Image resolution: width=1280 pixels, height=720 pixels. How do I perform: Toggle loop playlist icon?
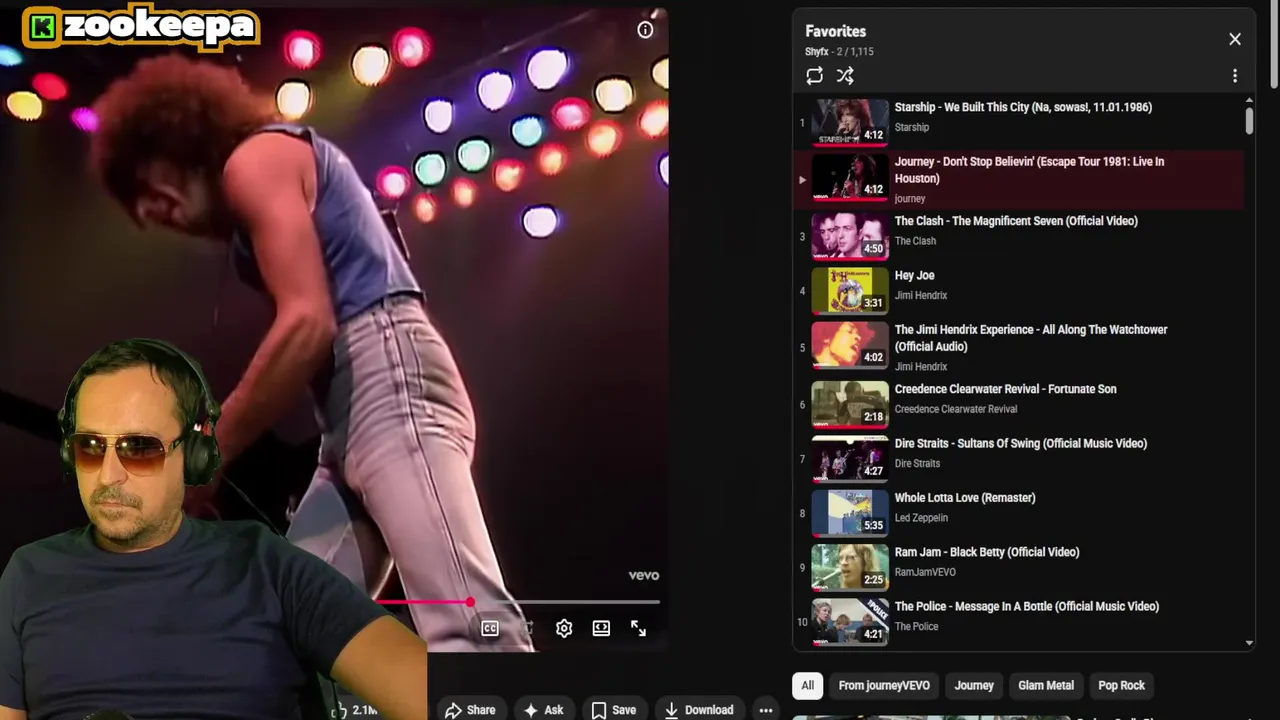pyautogui.click(x=814, y=76)
